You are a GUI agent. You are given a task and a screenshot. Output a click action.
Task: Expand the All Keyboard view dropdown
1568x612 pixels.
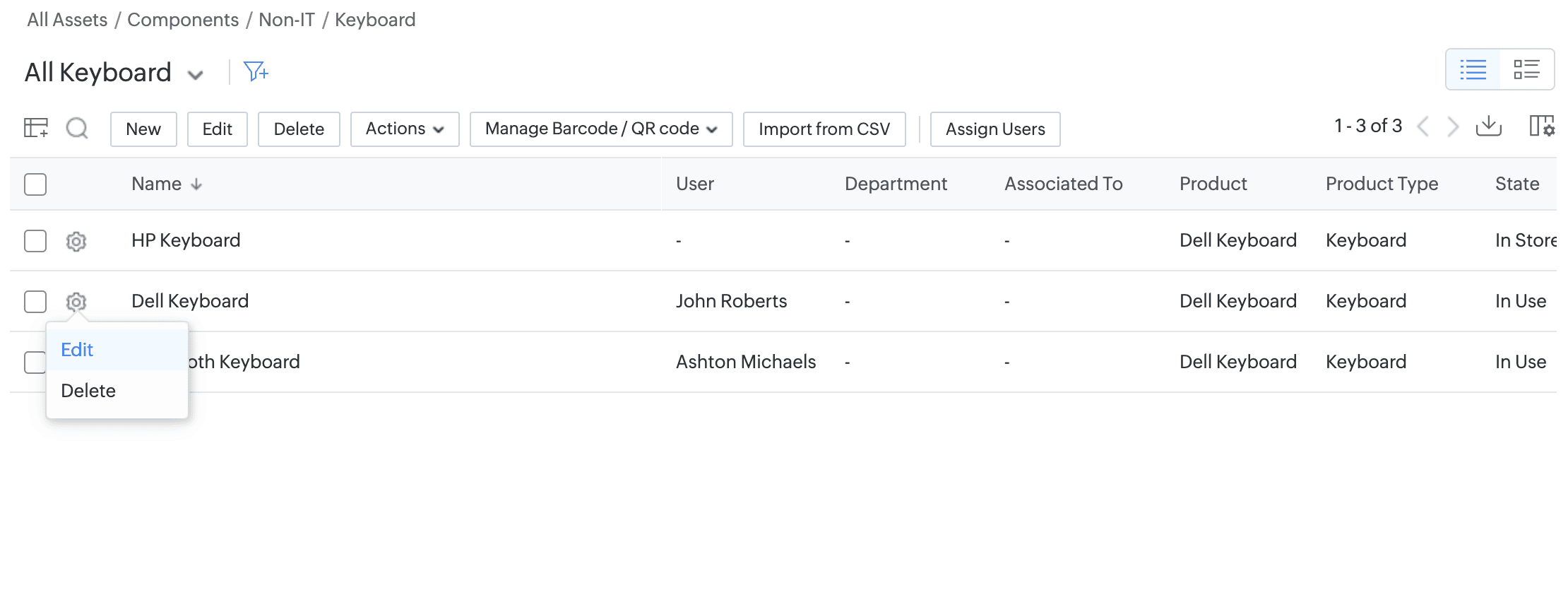click(x=195, y=74)
